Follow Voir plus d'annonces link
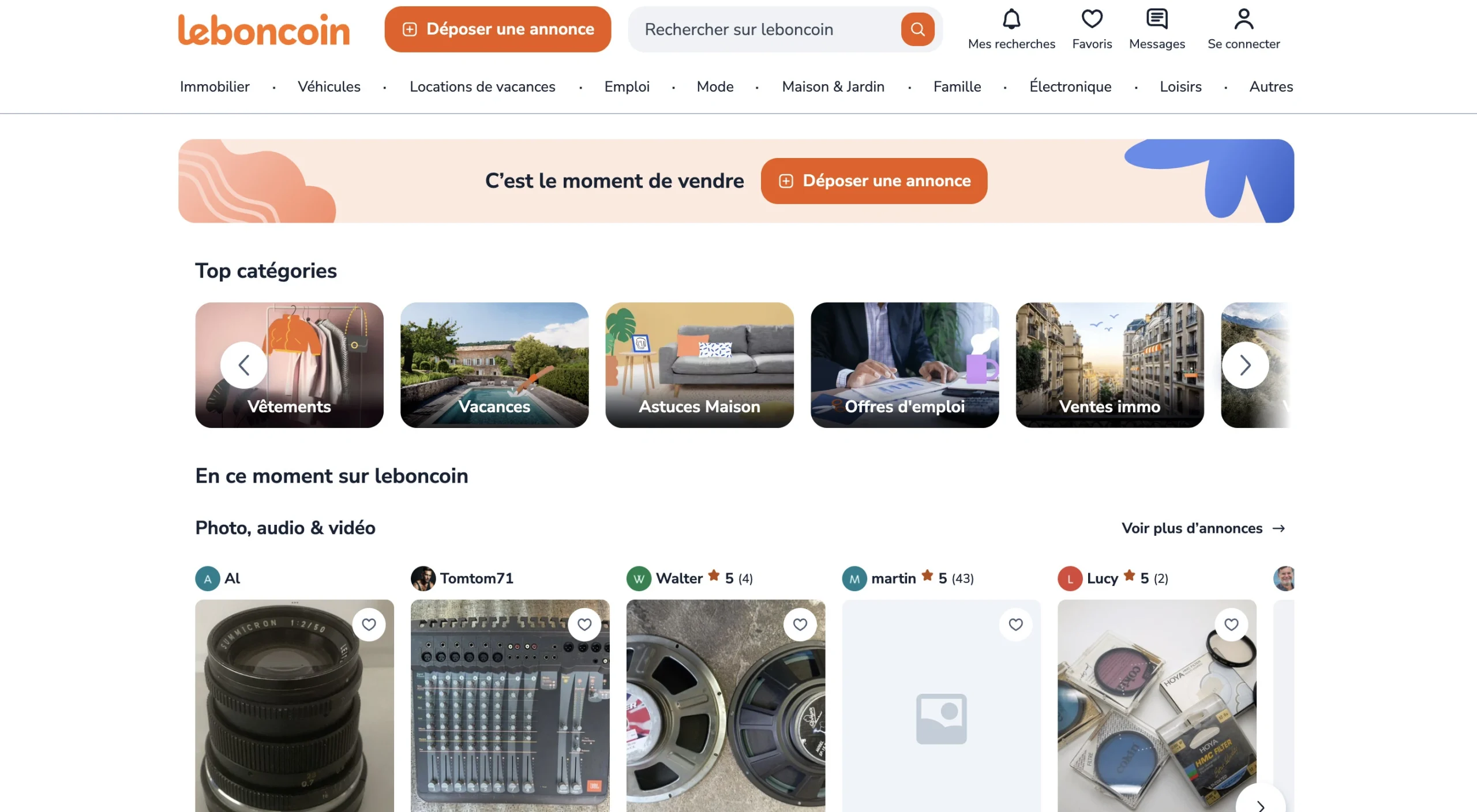The height and width of the screenshot is (812, 1477). point(1203,528)
